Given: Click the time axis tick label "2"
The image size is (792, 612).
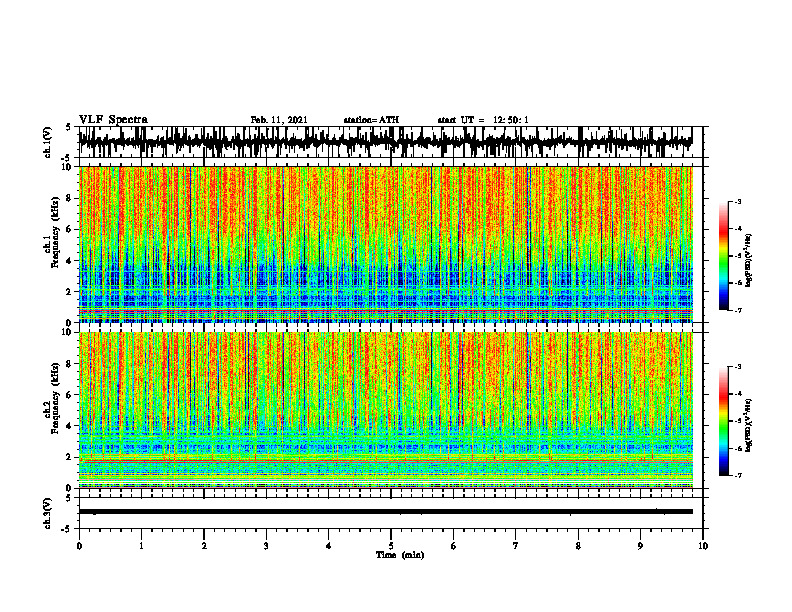Looking at the screenshot, I should coord(204,546).
